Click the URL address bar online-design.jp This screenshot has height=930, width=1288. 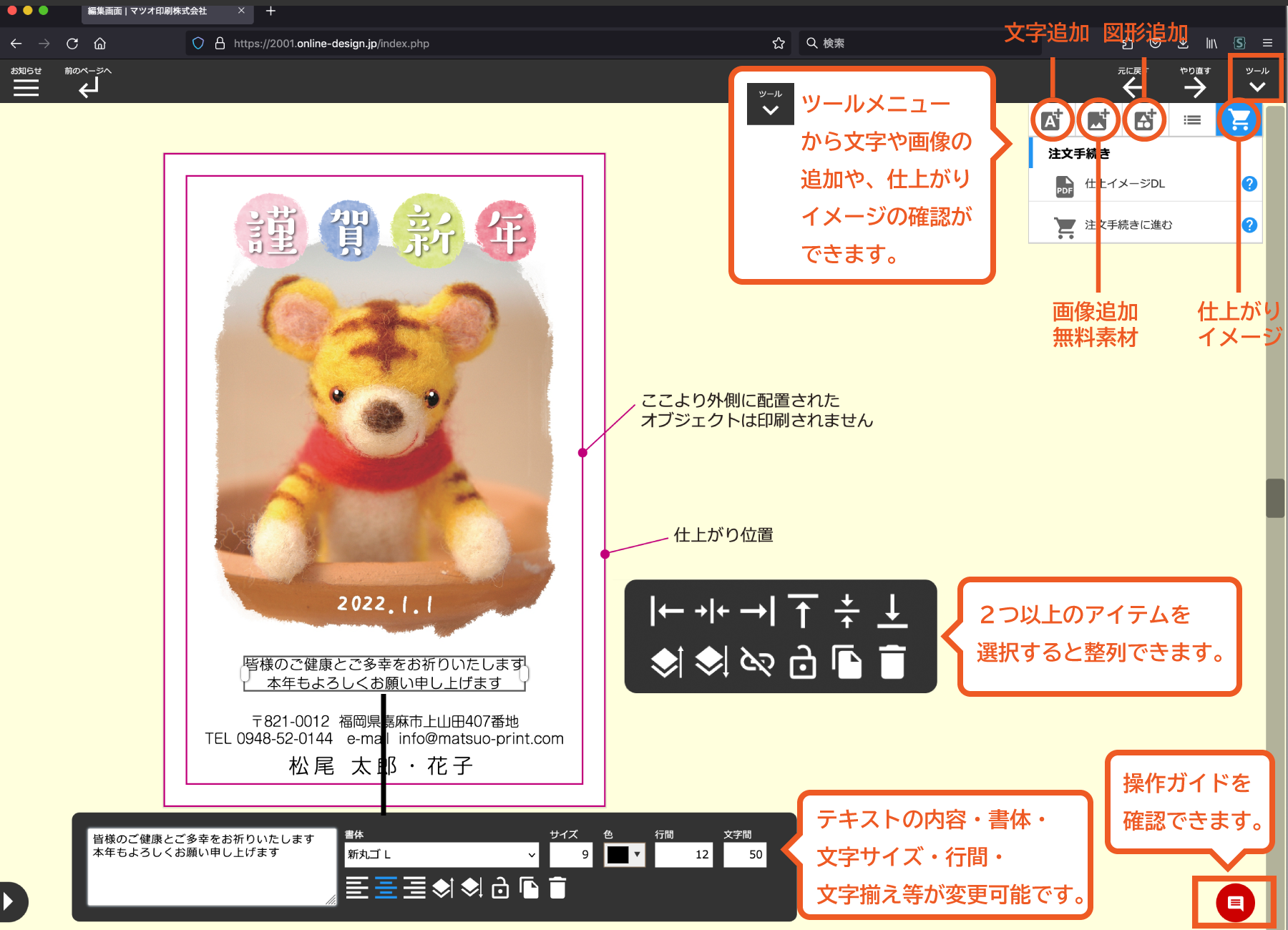pyautogui.click(x=489, y=43)
